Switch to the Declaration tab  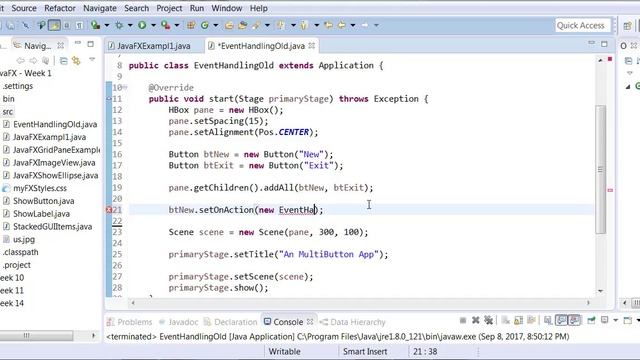[x=231, y=322]
